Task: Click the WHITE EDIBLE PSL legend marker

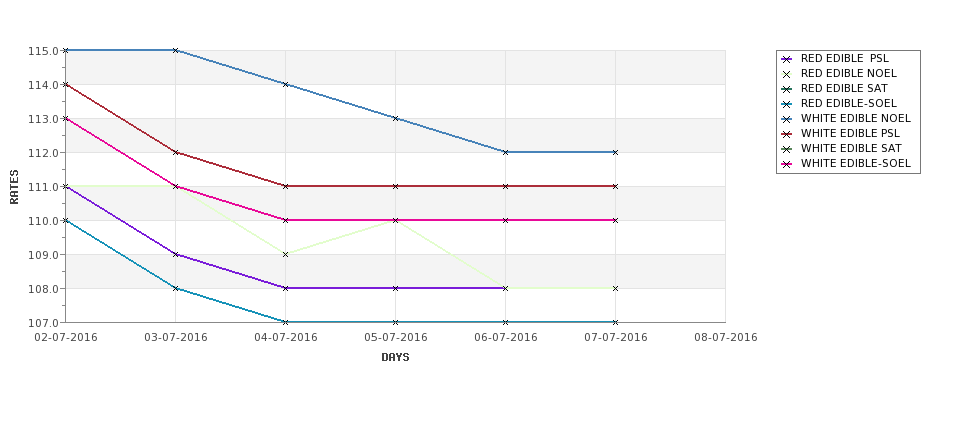Action: 787,134
